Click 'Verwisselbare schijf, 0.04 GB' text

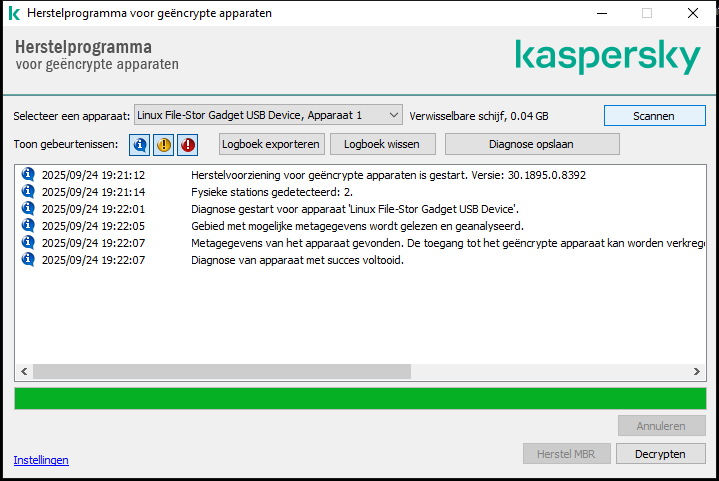479,116
